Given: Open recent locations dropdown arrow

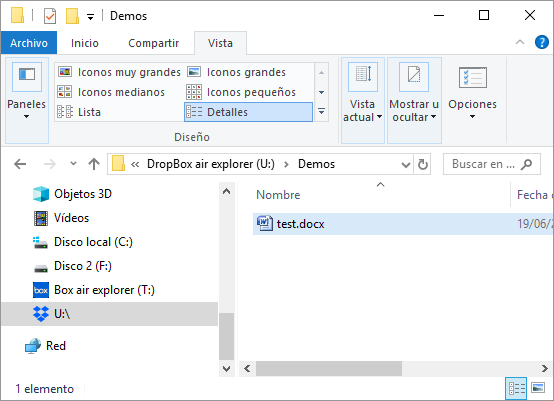Looking at the screenshot, I should pos(73,164).
